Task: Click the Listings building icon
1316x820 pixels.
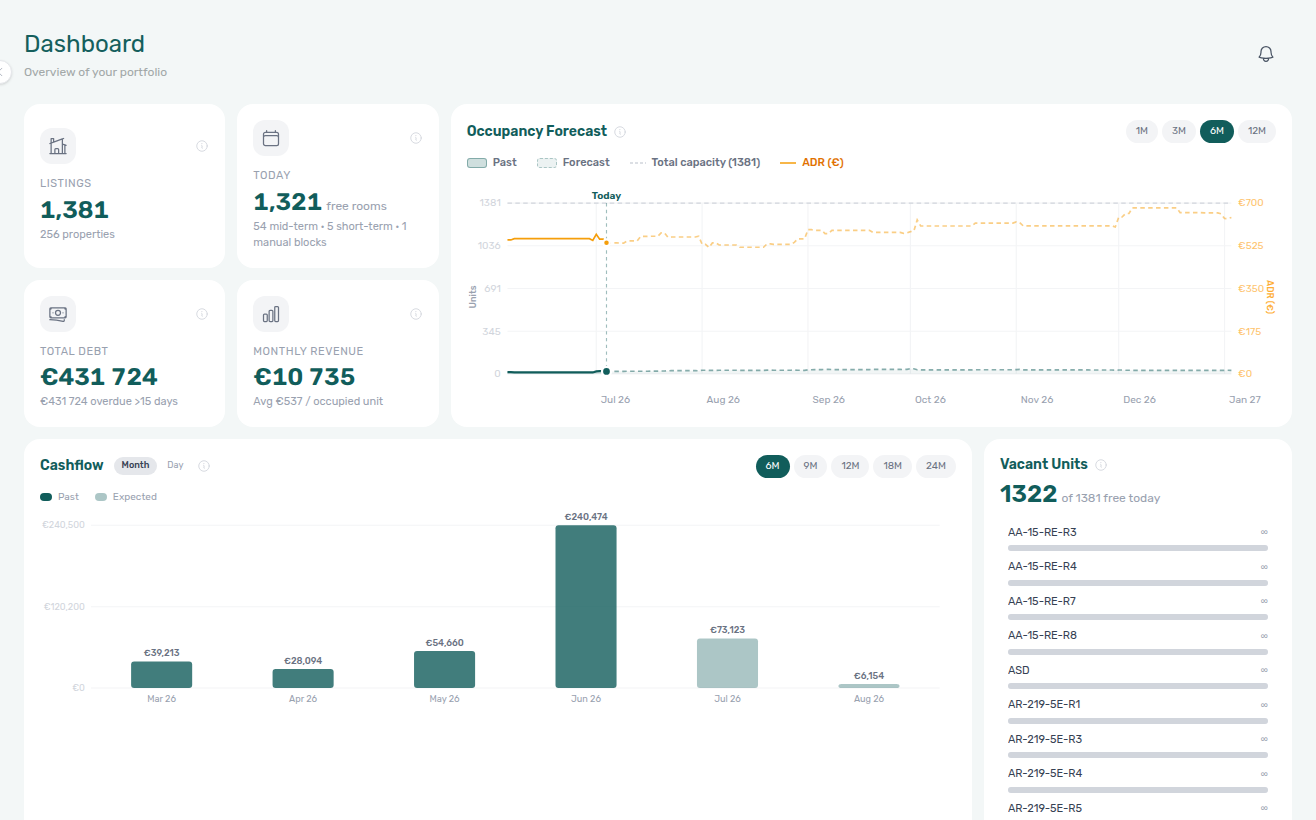Action: 58,146
